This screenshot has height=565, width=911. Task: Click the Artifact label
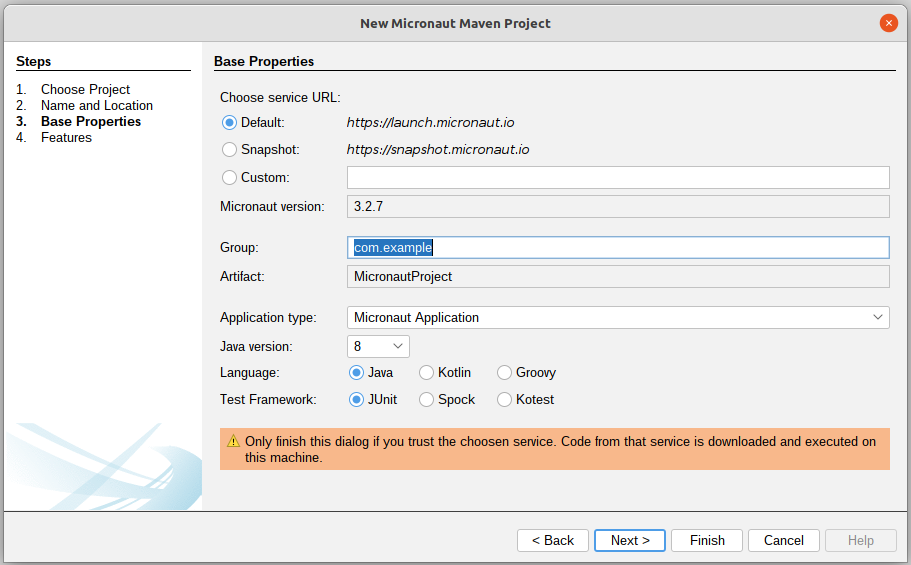click(x=242, y=277)
